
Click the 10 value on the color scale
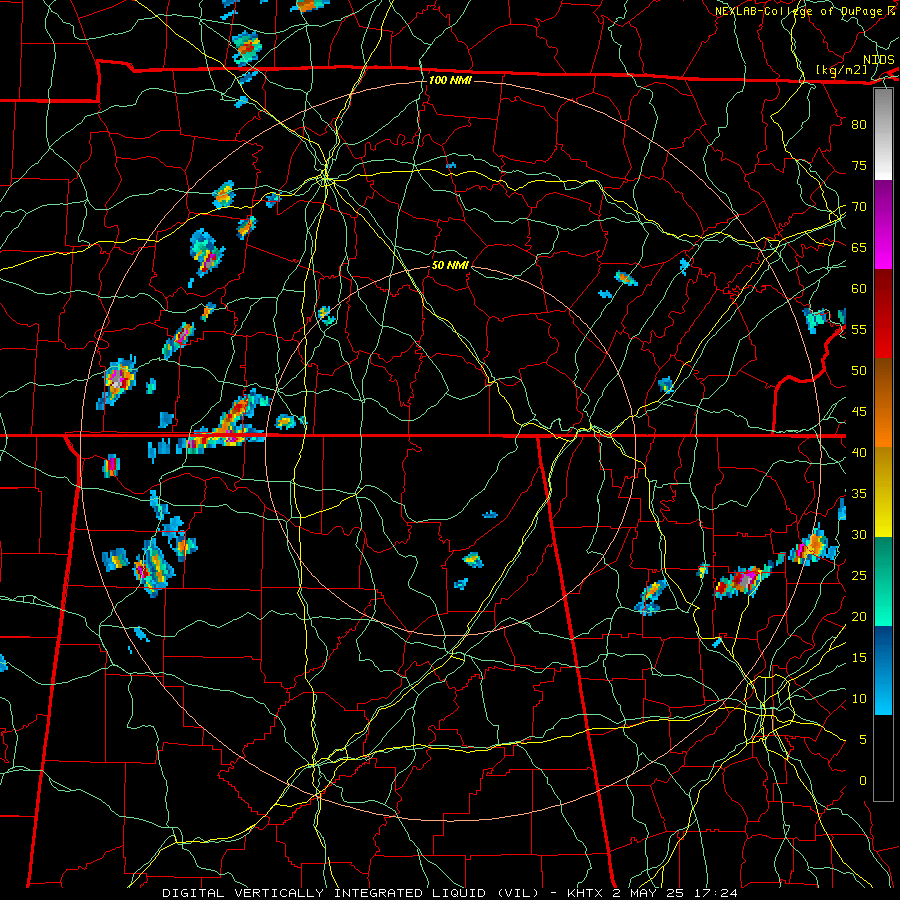point(859,699)
